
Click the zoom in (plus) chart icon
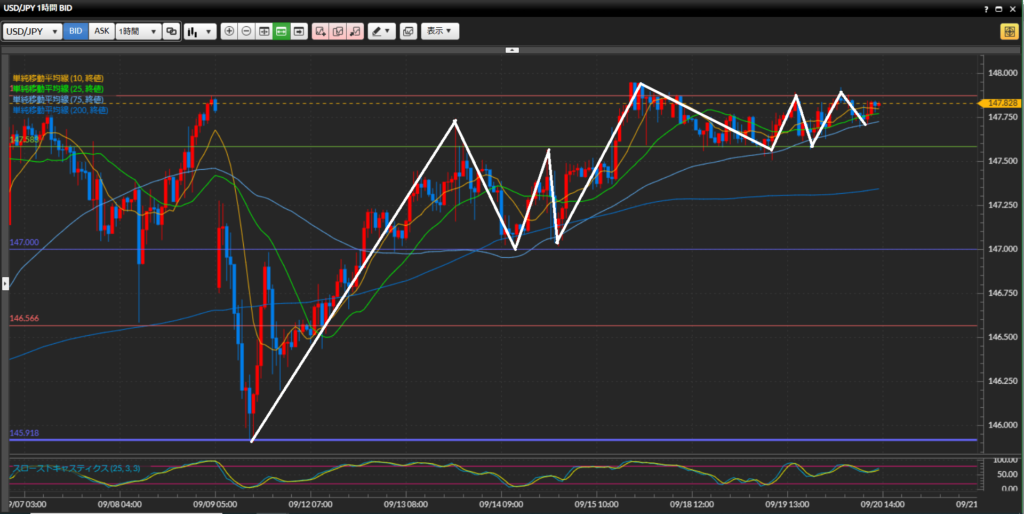[230, 31]
